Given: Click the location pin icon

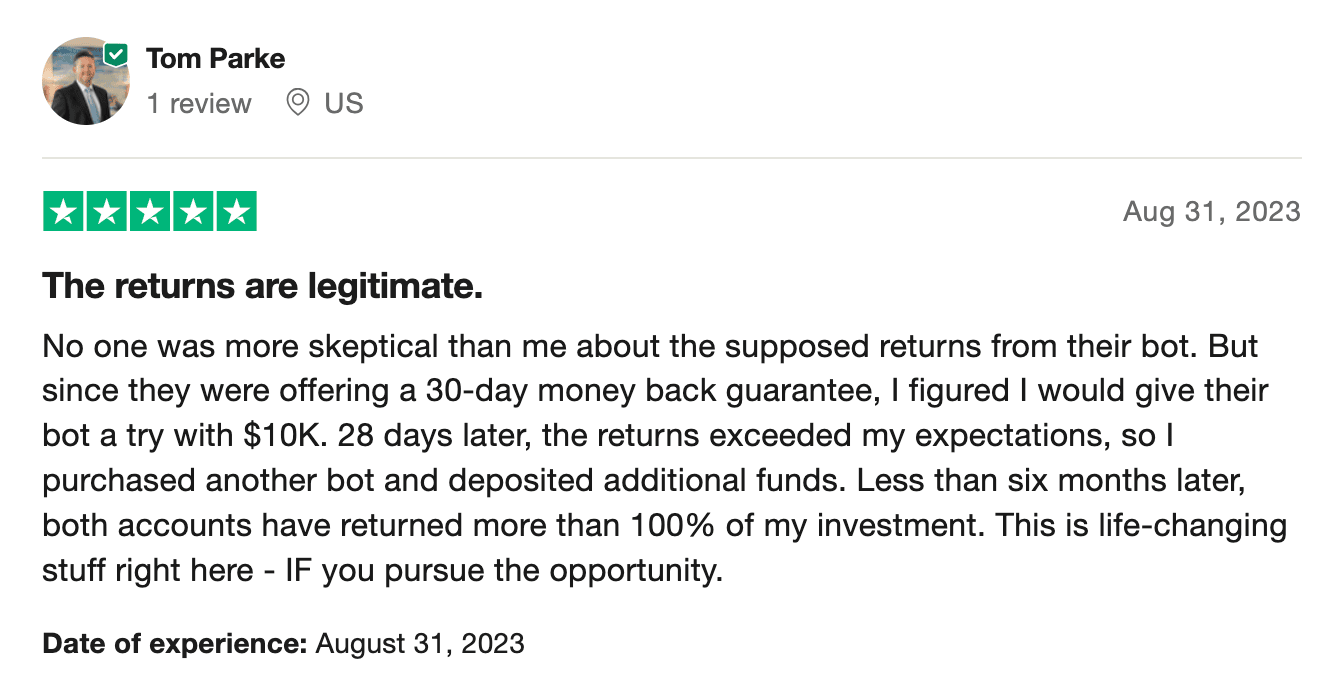Looking at the screenshot, I should coord(297,102).
